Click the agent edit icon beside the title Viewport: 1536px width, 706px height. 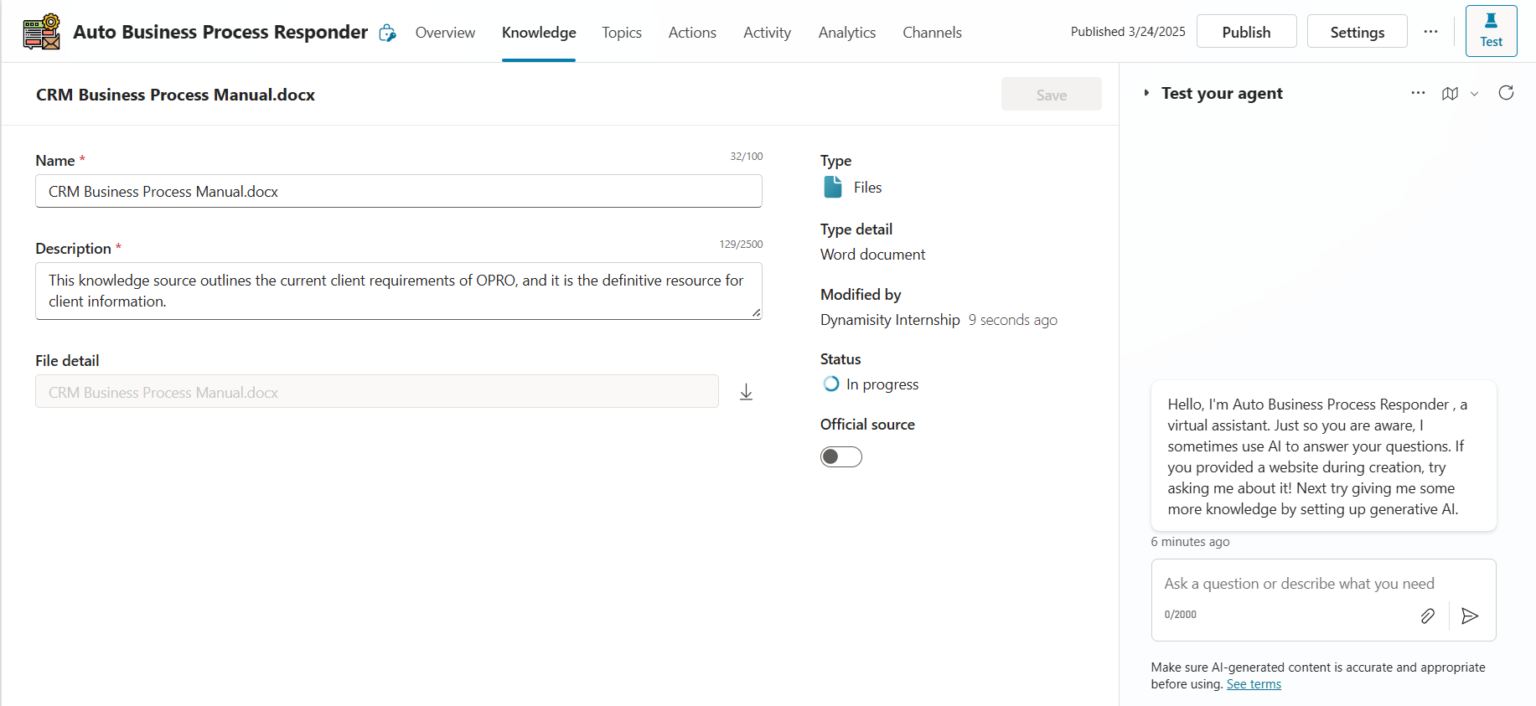tap(387, 33)
